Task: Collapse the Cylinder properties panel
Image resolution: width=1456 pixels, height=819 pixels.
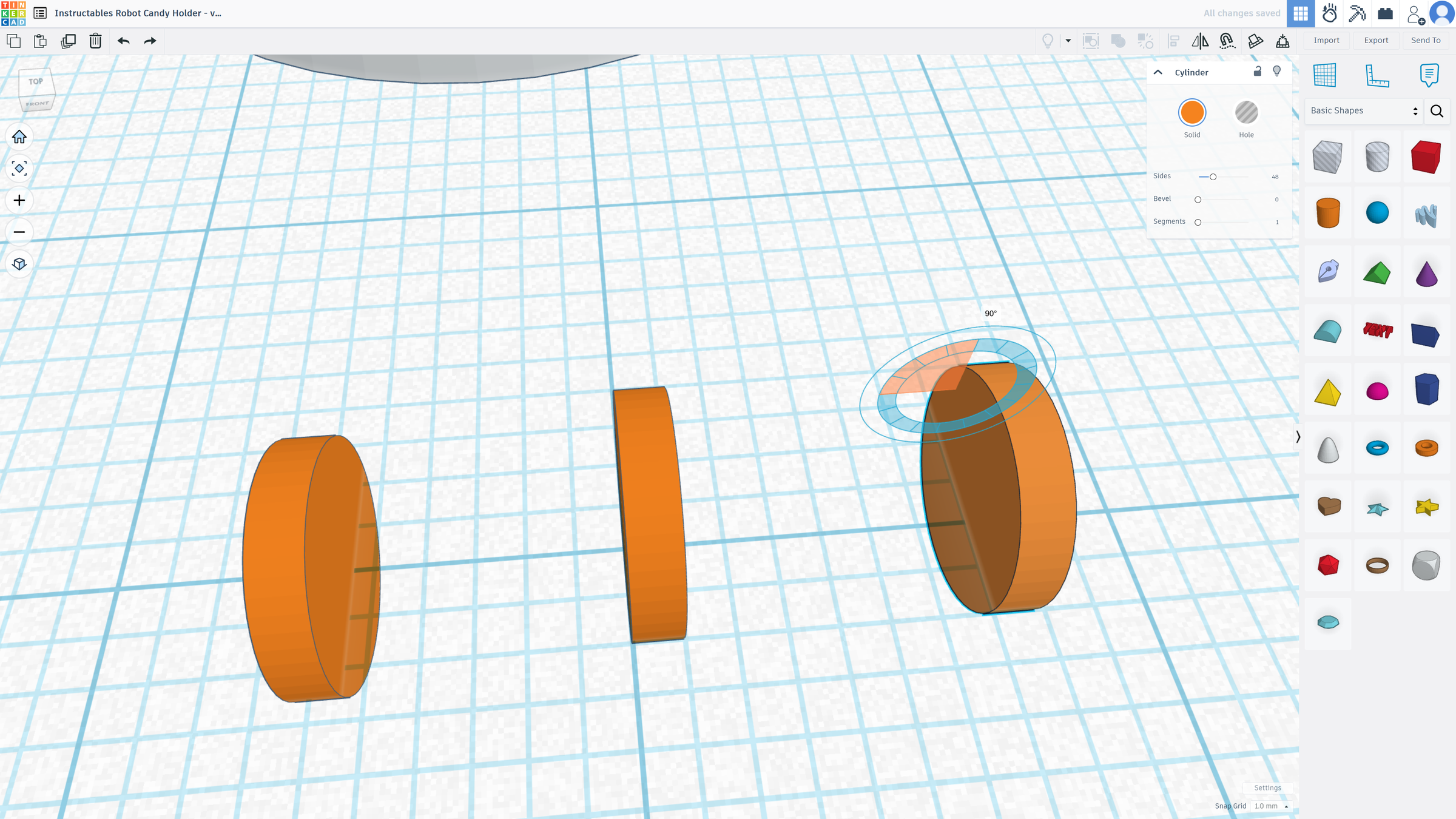Action: (x=1158, y=72)
